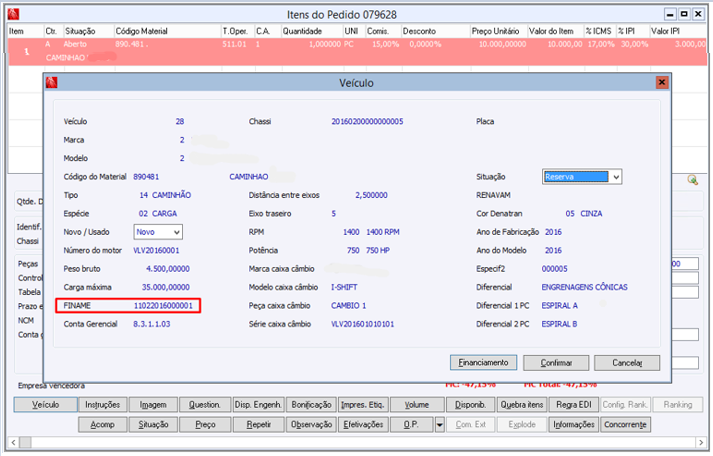Click the Distância entre eixos value 2,500000
The width and height of the screenshot is (713, 456).
point(371,195)
